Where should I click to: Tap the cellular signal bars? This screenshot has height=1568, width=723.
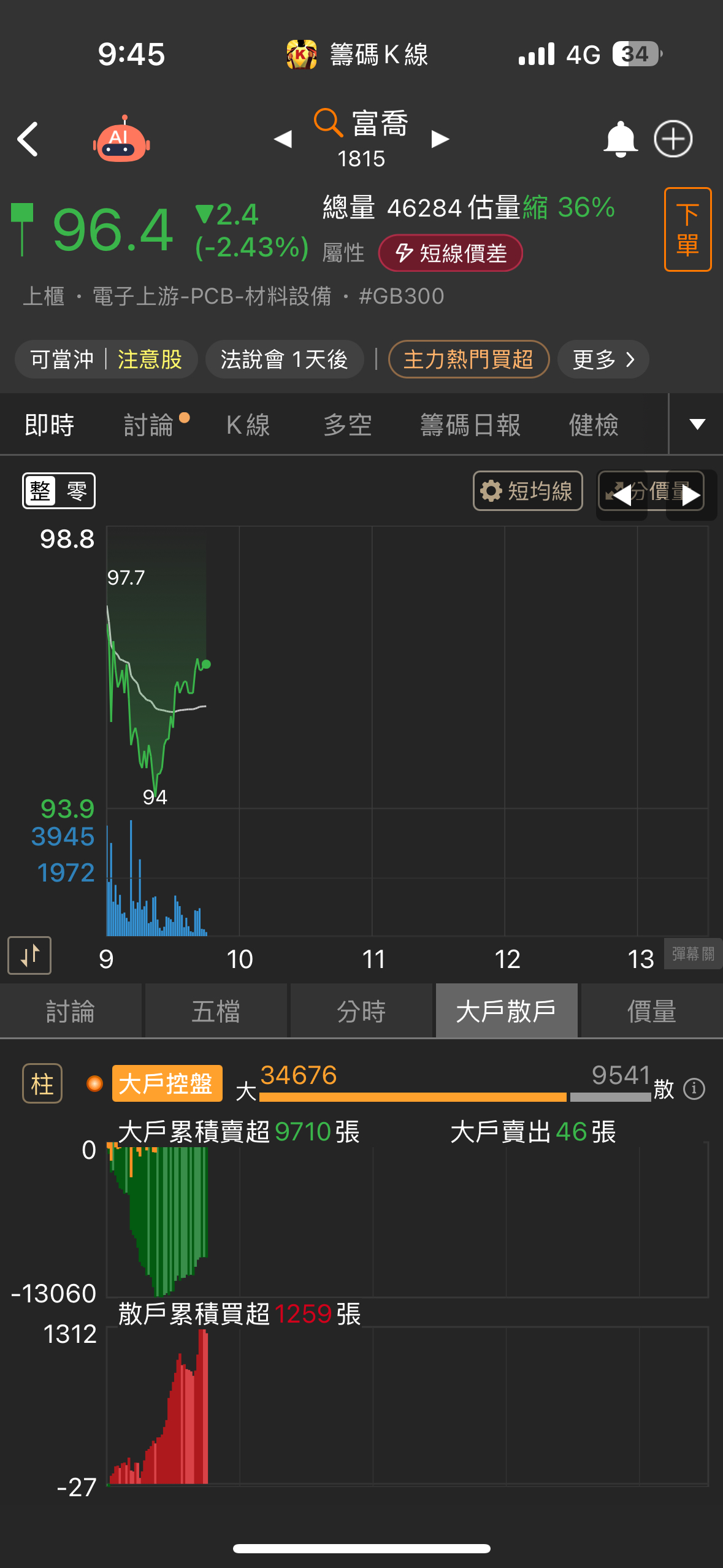coord(537,55)
